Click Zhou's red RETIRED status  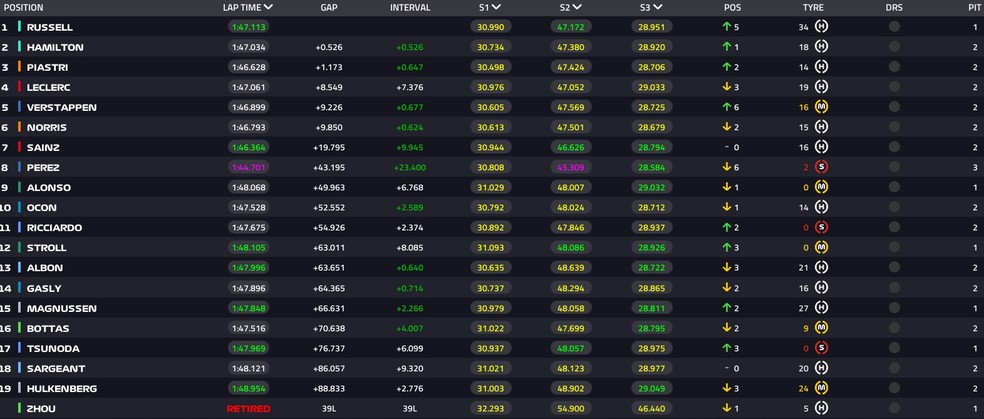pyautogui.click(x=248, y=408)
